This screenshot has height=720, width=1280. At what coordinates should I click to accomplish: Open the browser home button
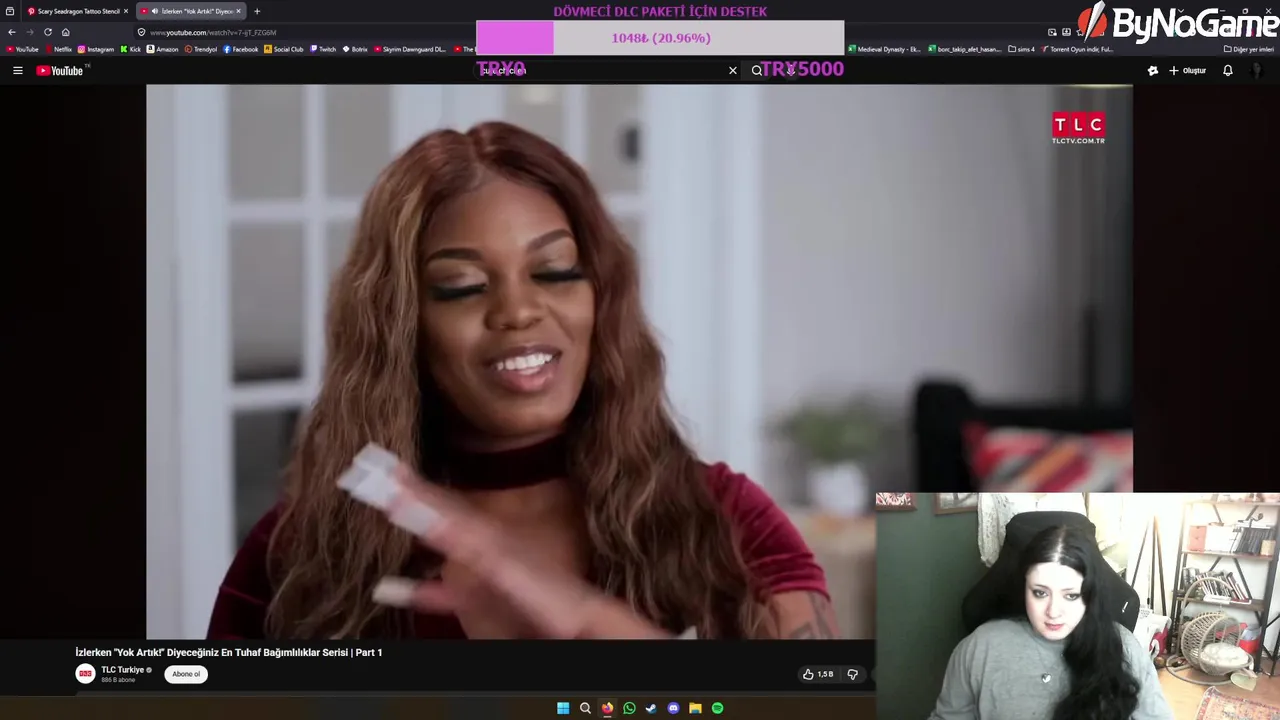point(66,32)
